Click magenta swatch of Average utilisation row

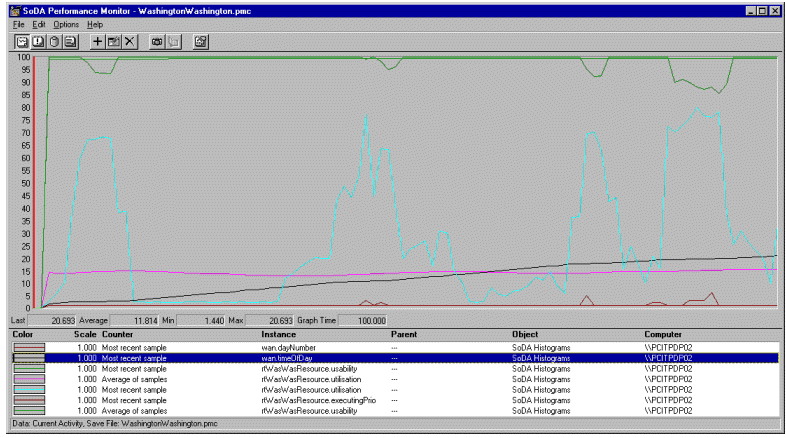point(29,379)
